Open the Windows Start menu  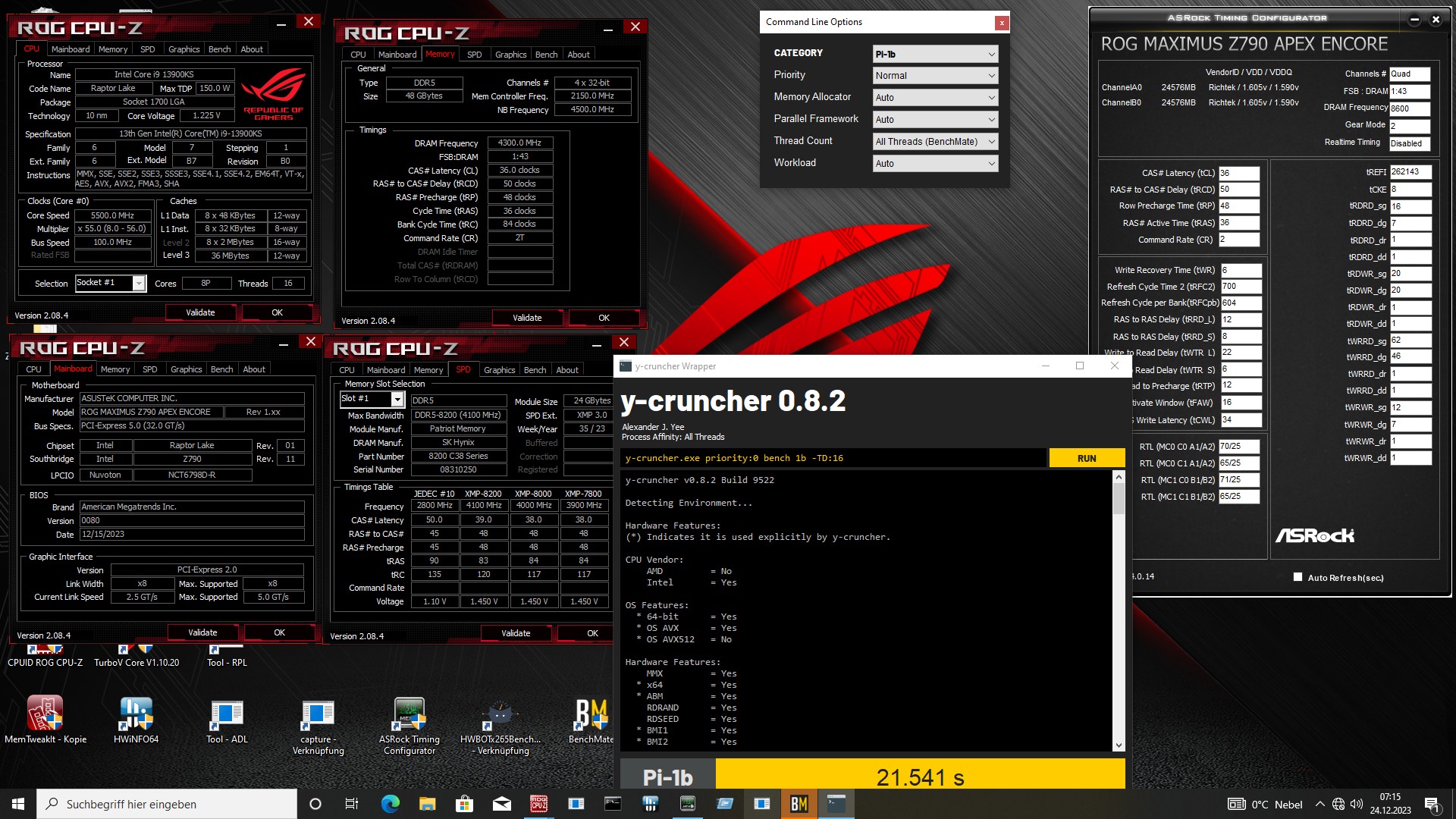[x=18, y=804]
